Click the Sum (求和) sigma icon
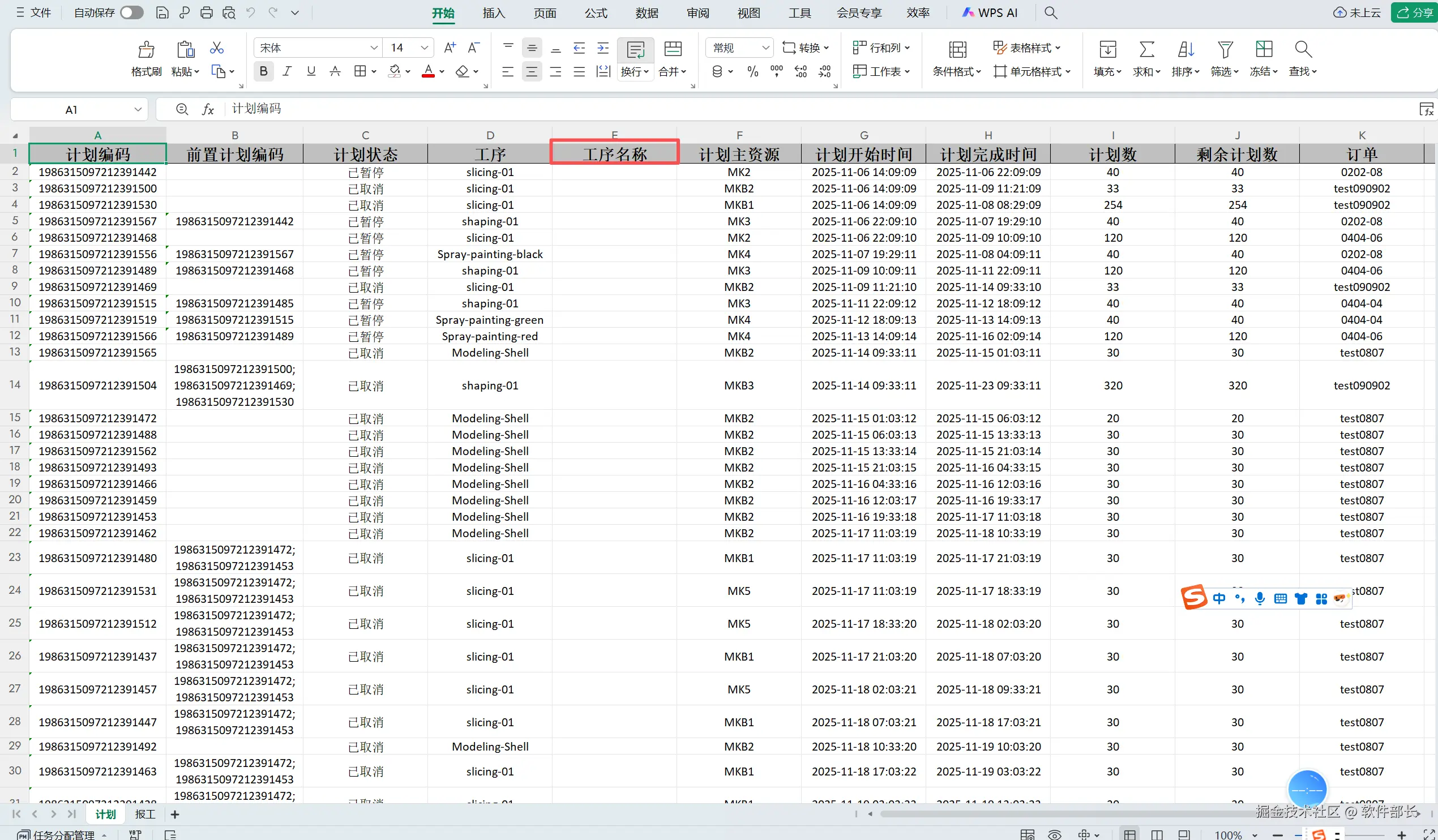Image resolution: width=1438 pixels, height=840 pixels. [1146, 50]
